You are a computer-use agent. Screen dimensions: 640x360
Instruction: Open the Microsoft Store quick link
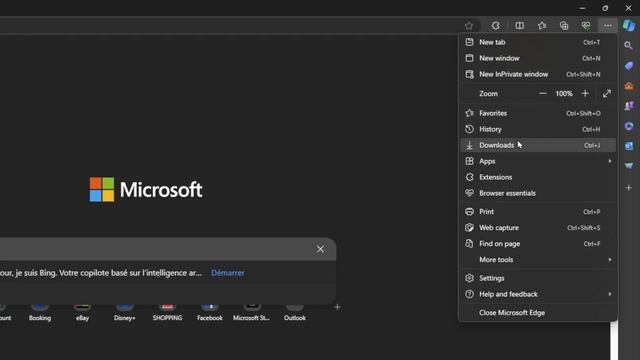click(x=251, y=313)
